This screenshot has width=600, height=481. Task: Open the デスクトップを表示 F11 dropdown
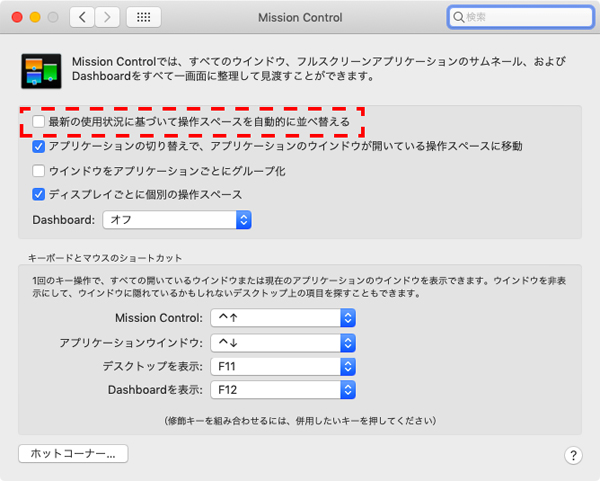(283, 367)
